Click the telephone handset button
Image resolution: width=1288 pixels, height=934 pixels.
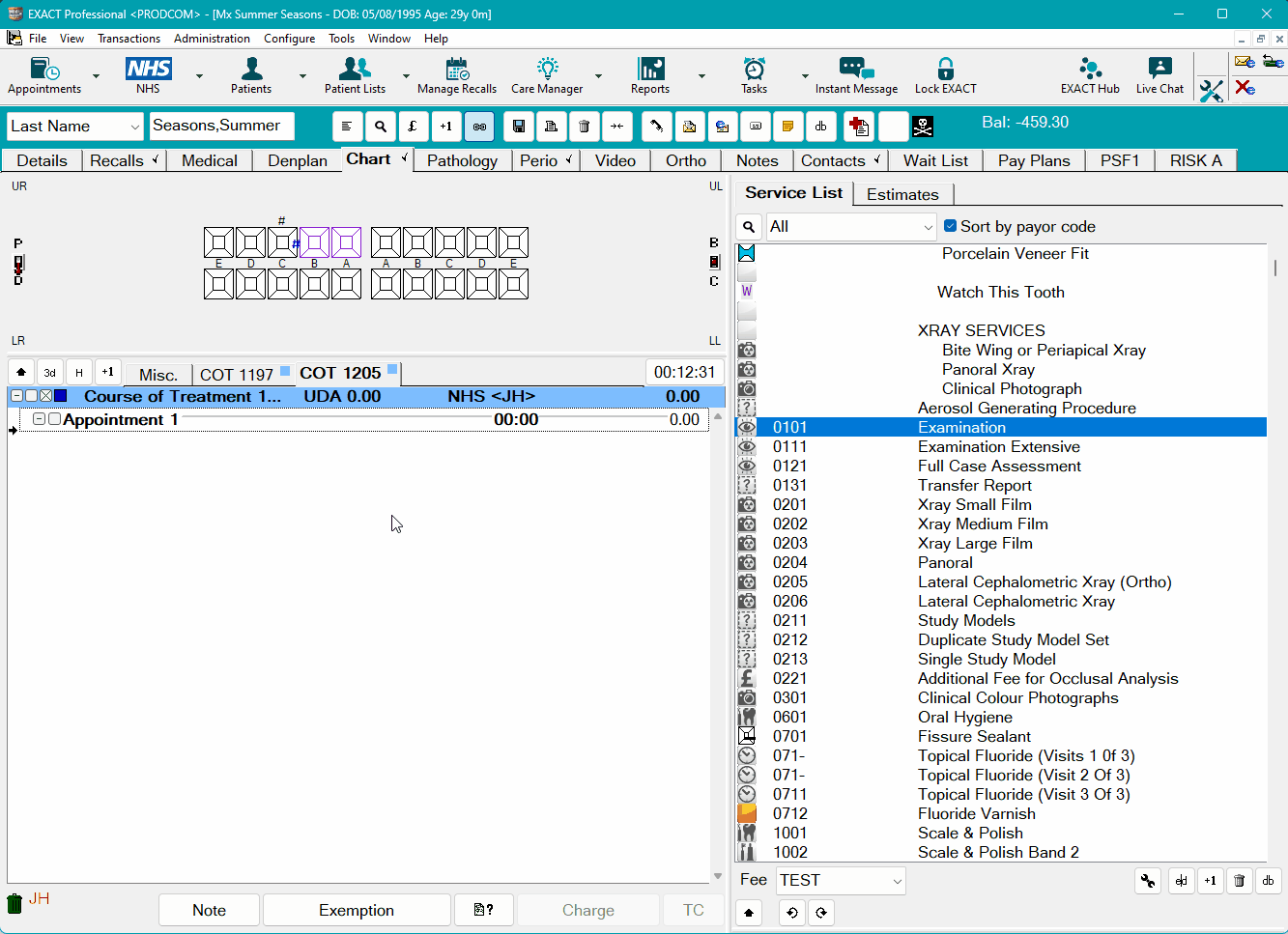[656, 127]
